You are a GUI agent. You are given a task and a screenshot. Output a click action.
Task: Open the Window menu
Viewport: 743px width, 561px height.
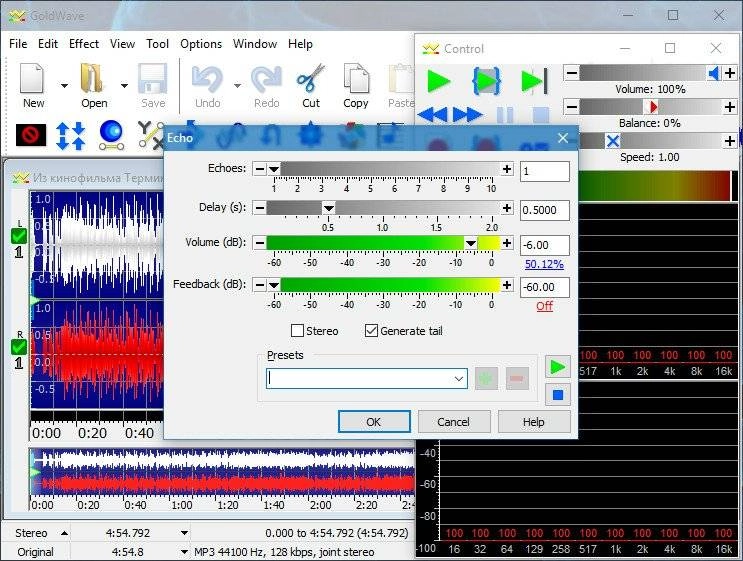[x=255, y=44]
